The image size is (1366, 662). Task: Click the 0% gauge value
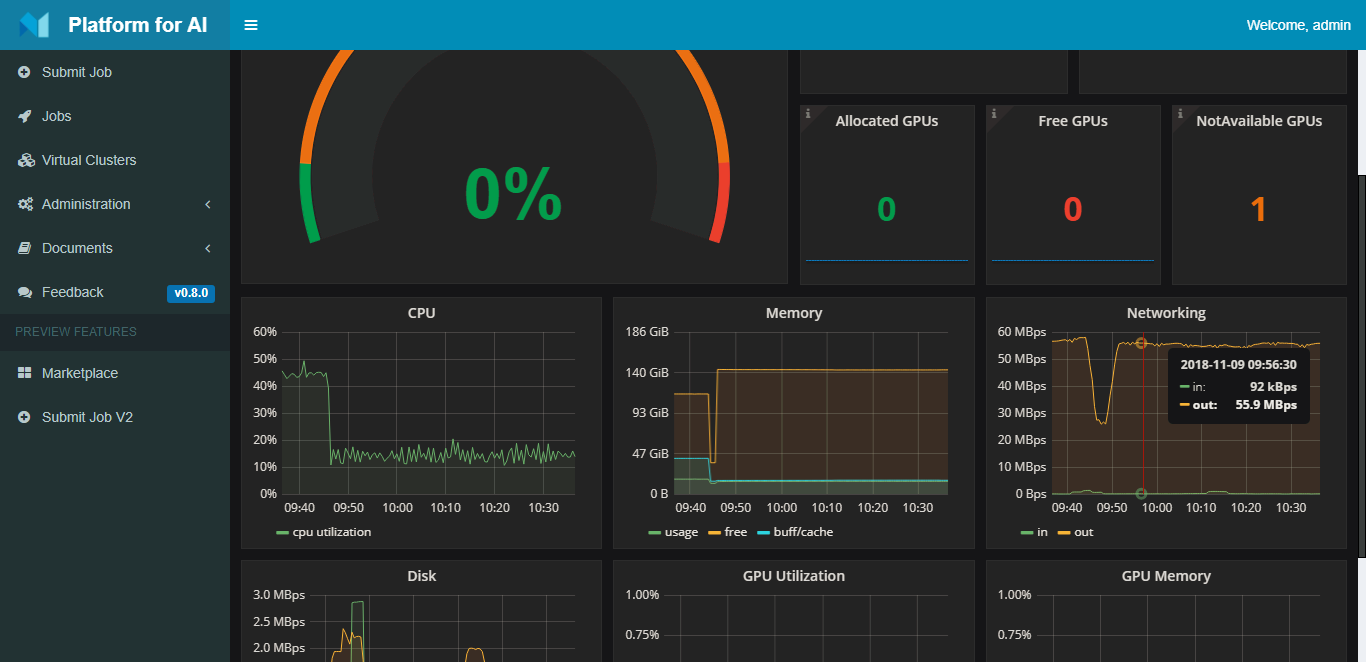click(514, 194)
